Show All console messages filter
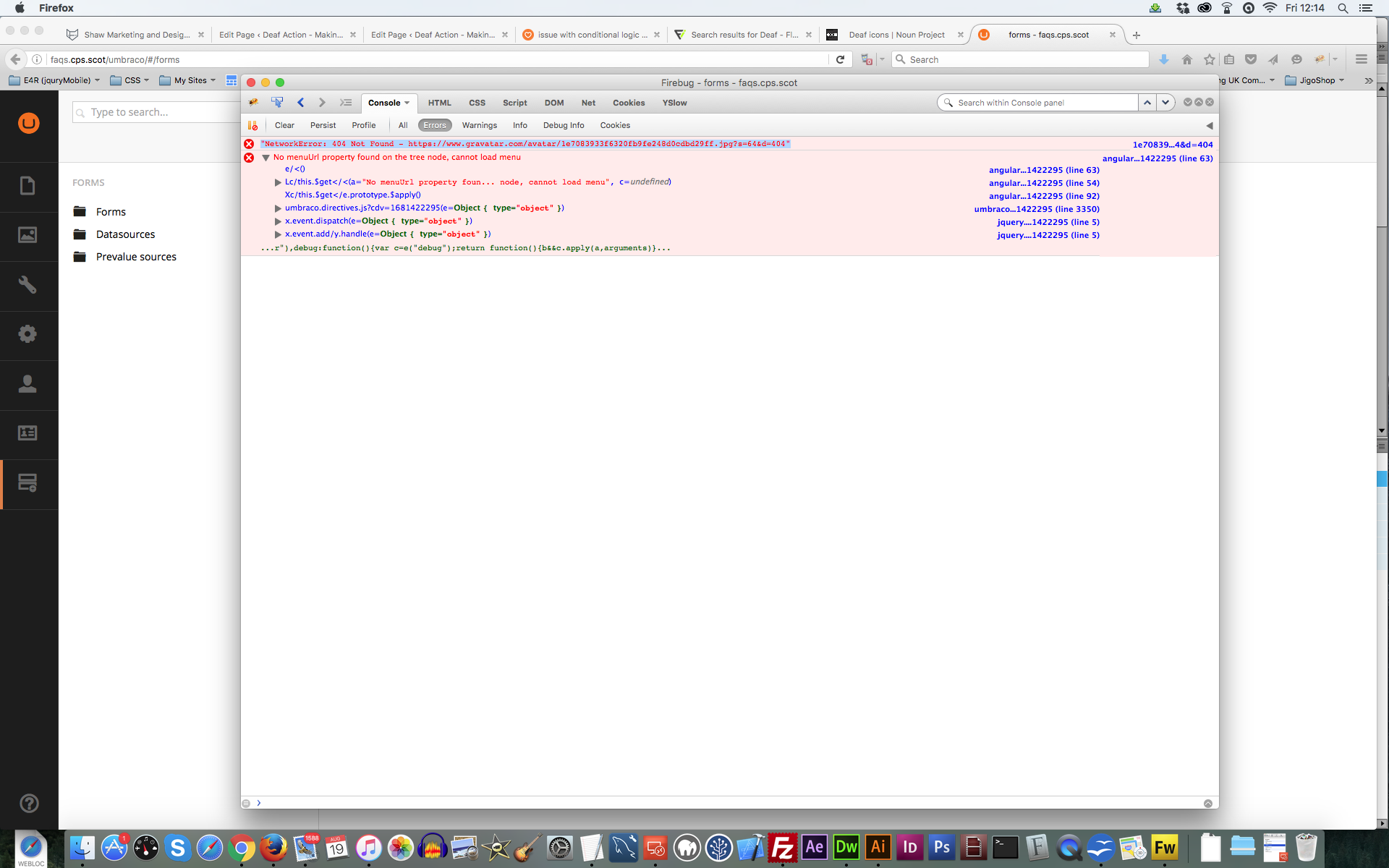 [x=403, y=125]
